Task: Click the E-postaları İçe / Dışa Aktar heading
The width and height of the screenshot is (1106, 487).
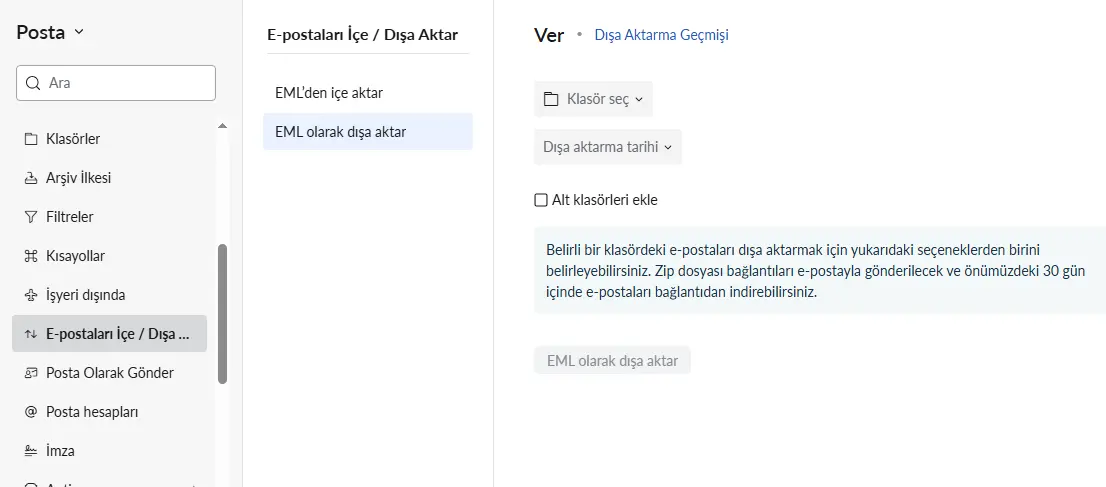Action: coord(363,35)
